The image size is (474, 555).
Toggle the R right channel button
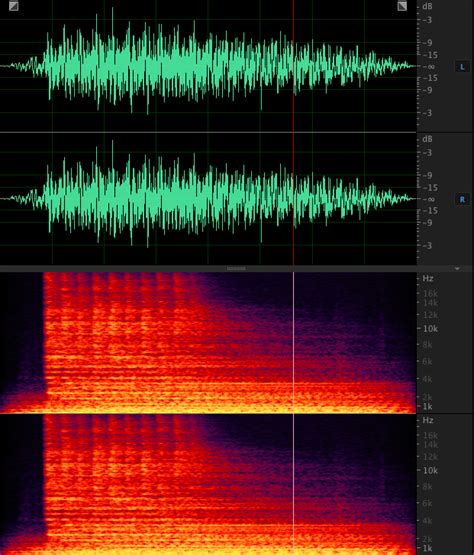pyautogui.click(x=462, y=200)
